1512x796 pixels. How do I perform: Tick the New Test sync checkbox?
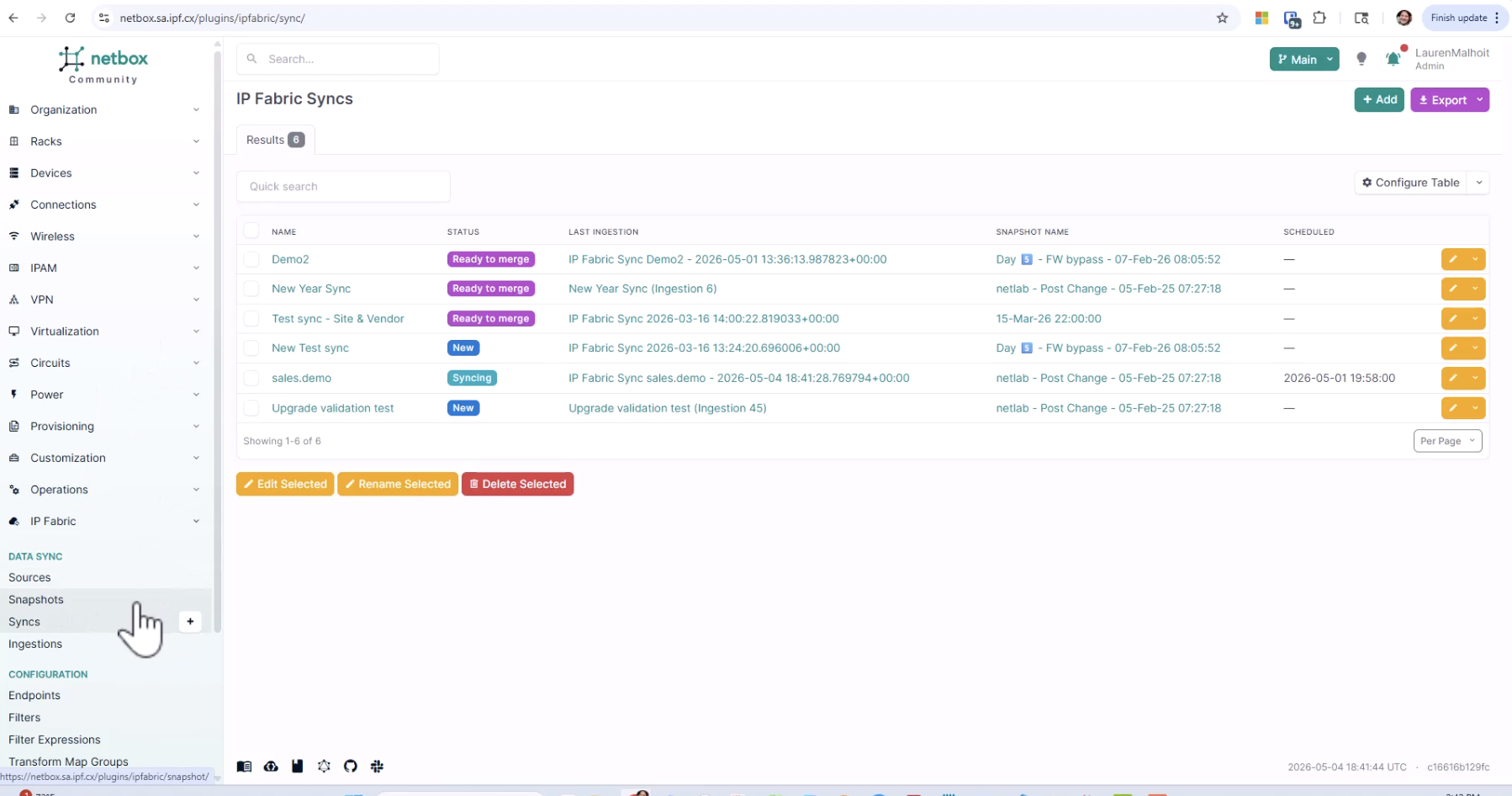coord(251,348)
